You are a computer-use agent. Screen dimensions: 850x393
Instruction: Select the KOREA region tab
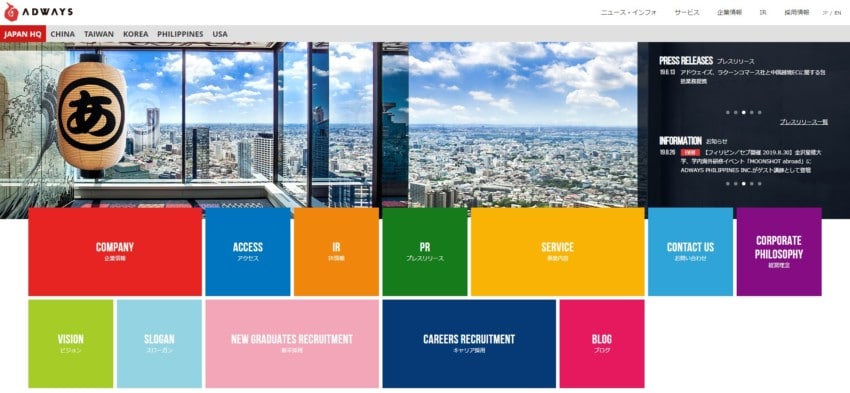click(x=136, y=34)
